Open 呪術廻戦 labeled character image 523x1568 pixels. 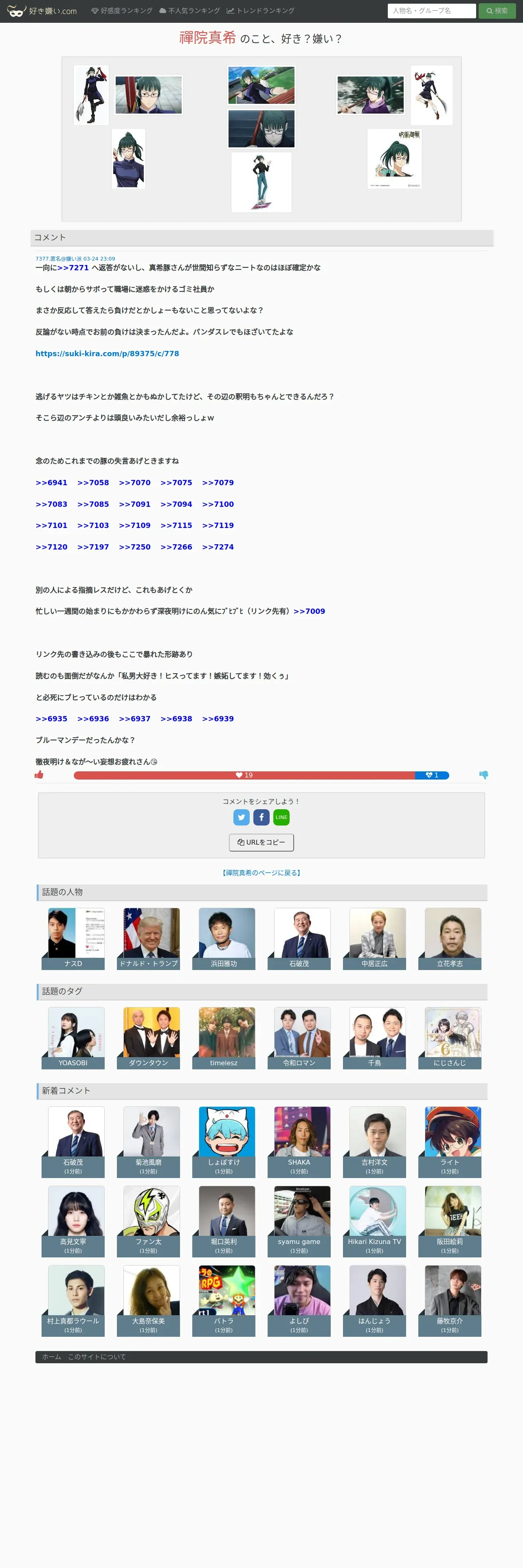395,158
